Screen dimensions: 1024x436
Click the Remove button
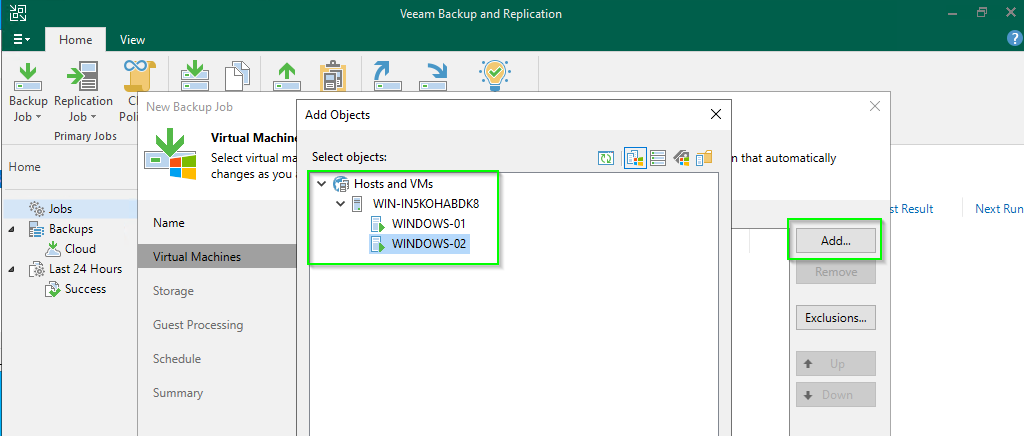(x=835, y=272)
